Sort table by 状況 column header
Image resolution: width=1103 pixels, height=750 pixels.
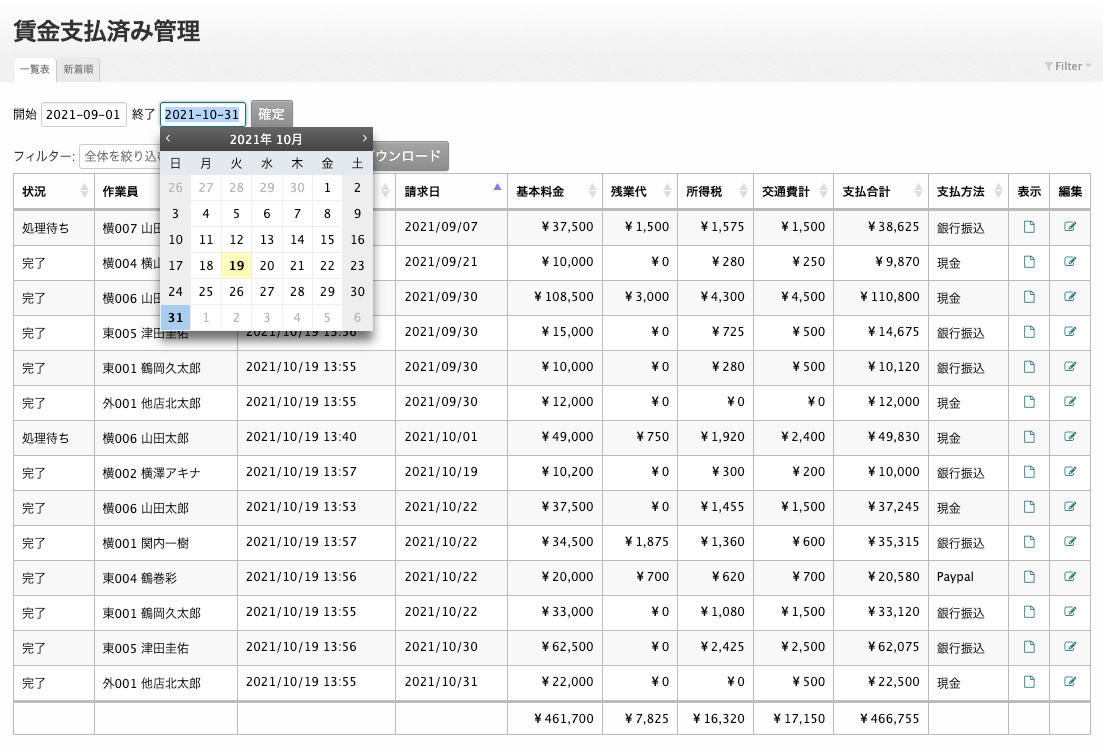coord(53,191)
